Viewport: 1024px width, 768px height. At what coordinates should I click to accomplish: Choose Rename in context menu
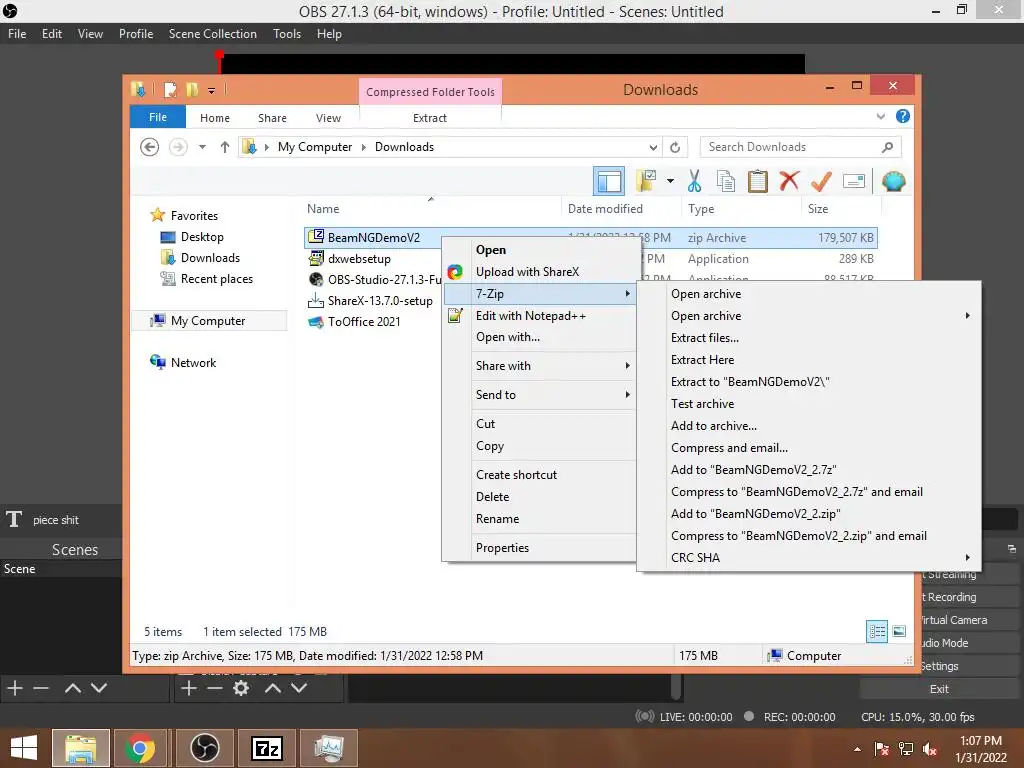539,519
